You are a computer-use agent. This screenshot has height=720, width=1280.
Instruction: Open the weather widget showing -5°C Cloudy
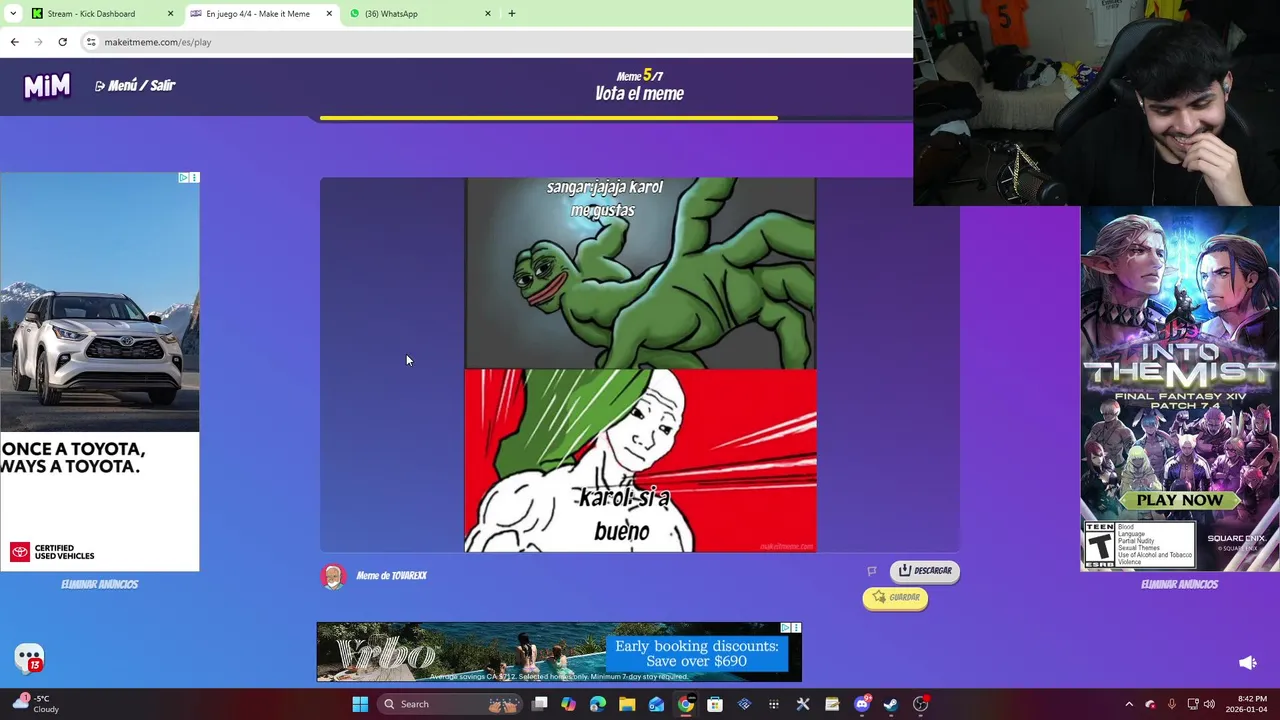(x=36, y=704)
